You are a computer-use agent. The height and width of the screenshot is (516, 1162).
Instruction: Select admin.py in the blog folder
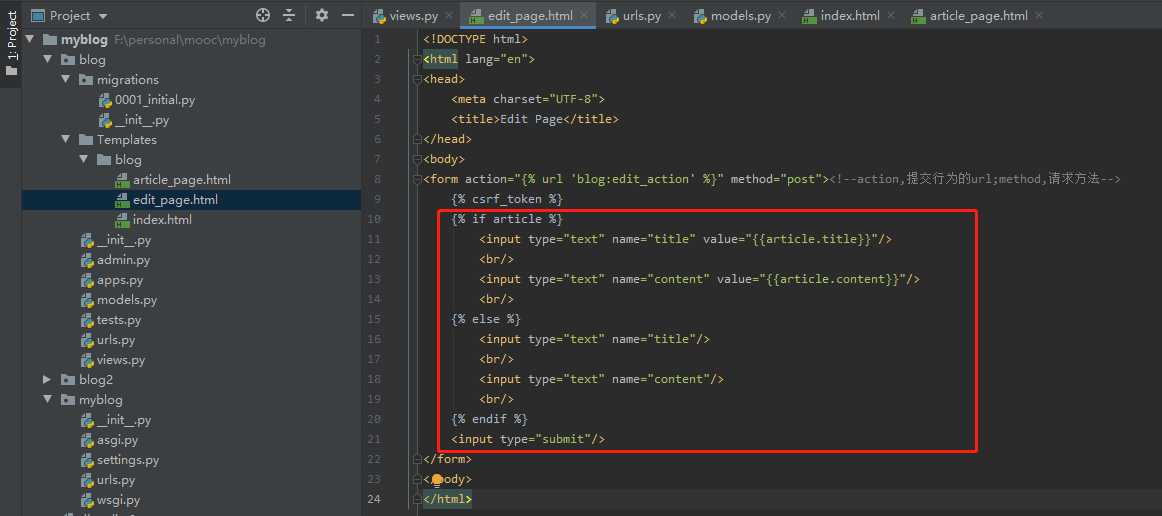(123, 259)
